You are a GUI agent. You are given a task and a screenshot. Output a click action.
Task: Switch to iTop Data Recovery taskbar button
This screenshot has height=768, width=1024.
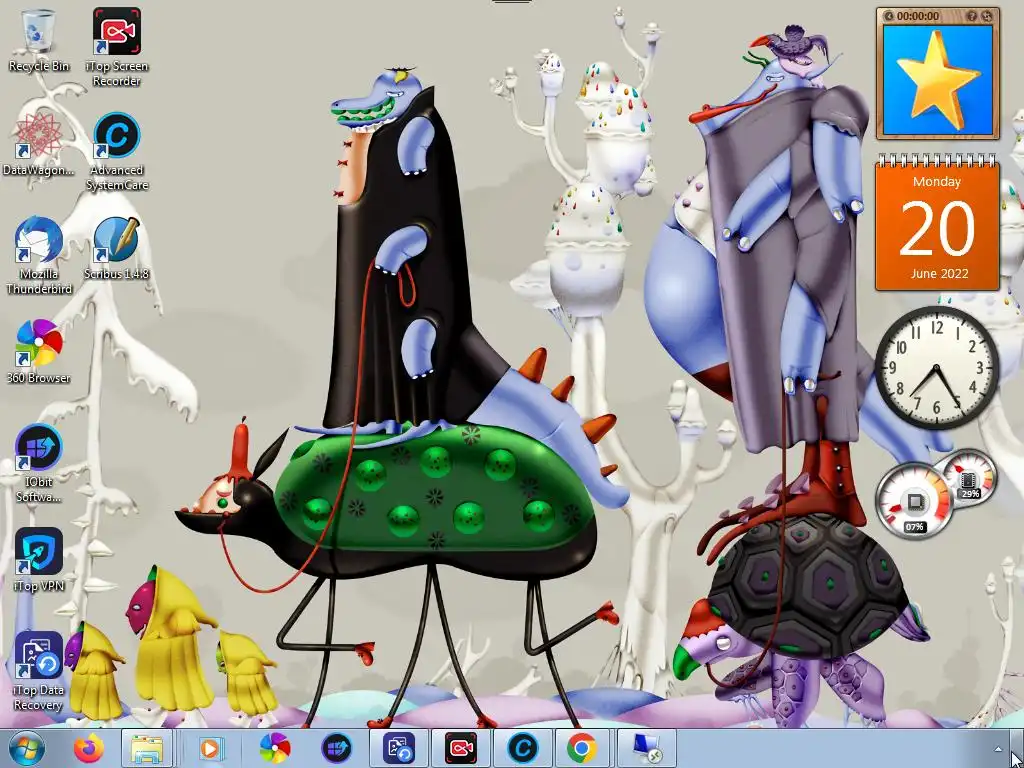coord(399,748)
